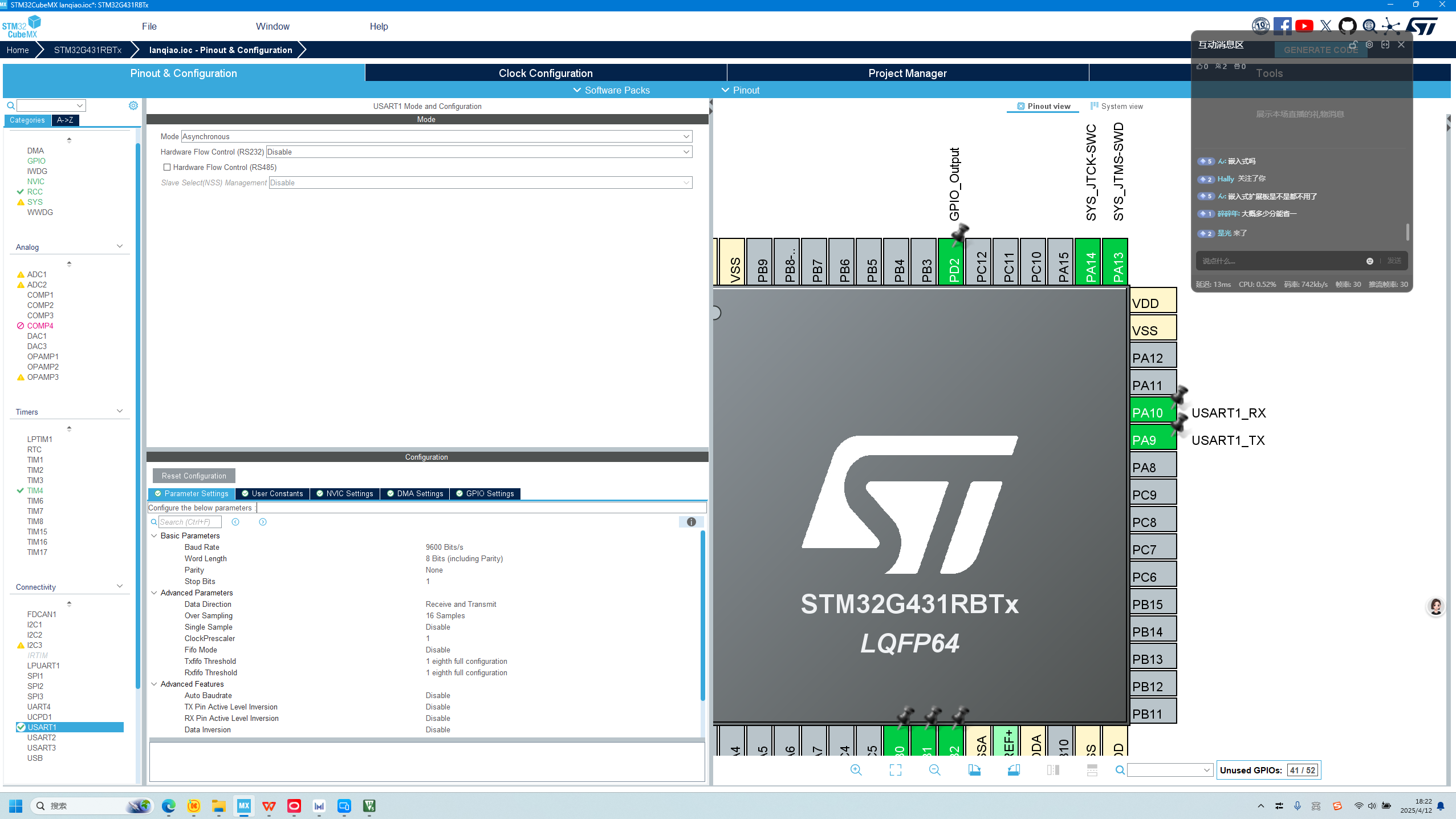
Task: Jump to the next parameter search result
Action: coord(263,522)
